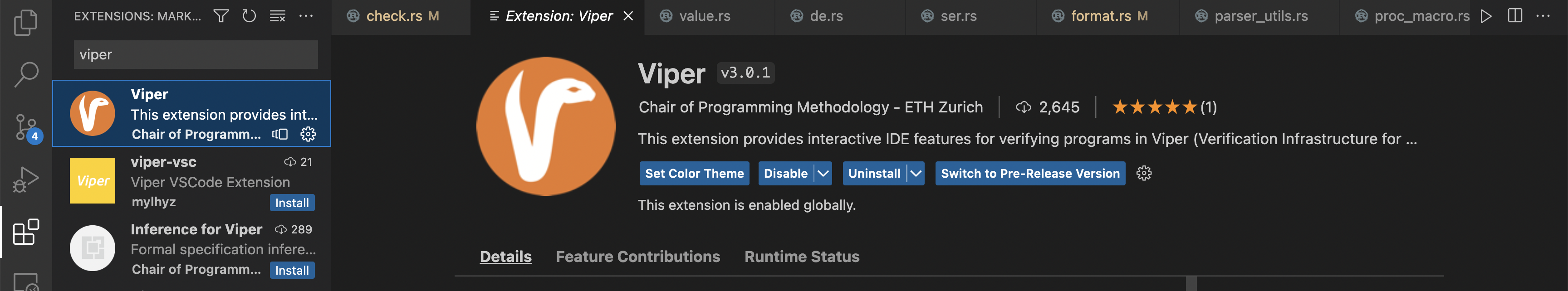Select the Viper extension in the list

point(192,113)
